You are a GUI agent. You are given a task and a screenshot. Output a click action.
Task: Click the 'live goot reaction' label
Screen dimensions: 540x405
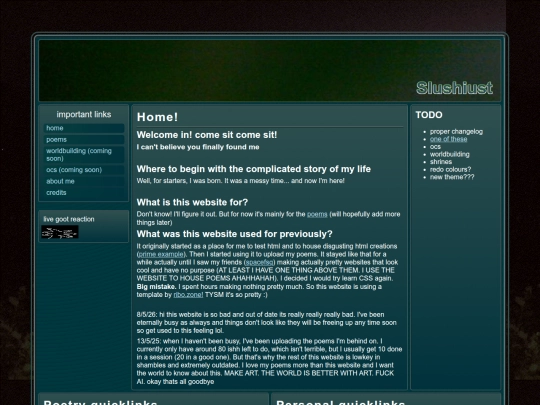[69, 219]
